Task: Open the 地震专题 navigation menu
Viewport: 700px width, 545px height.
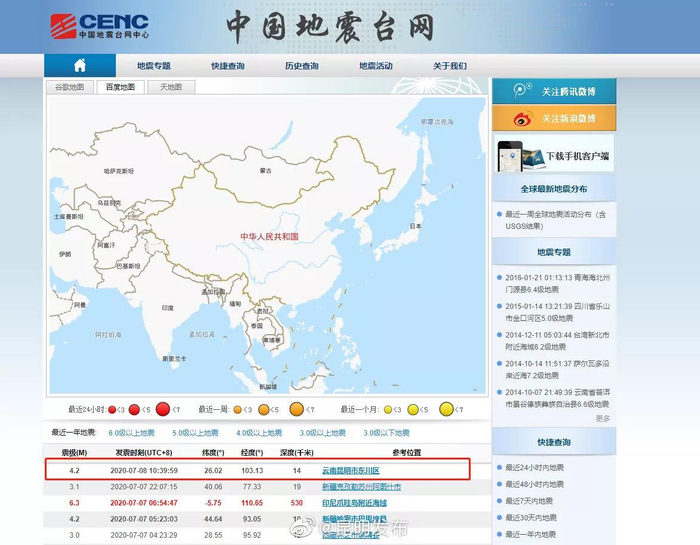Action: 154,66
